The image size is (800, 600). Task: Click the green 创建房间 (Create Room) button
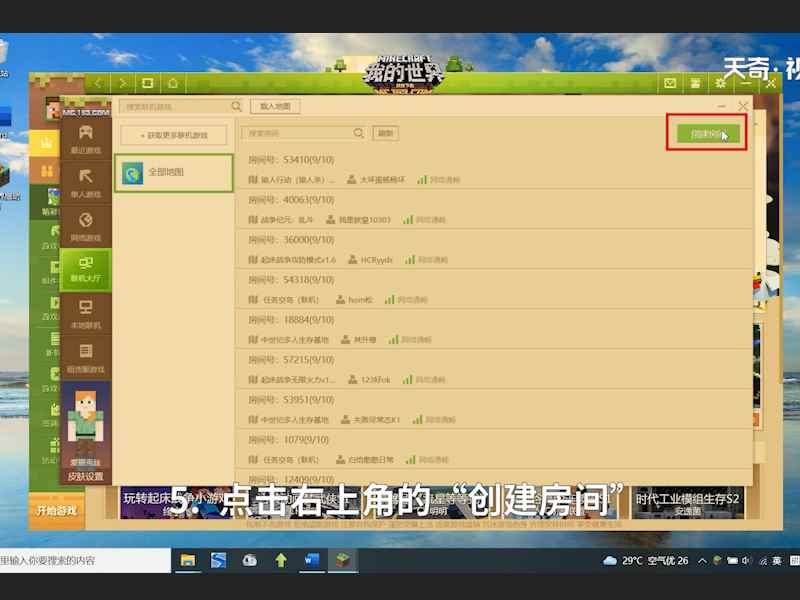[708, 134]
